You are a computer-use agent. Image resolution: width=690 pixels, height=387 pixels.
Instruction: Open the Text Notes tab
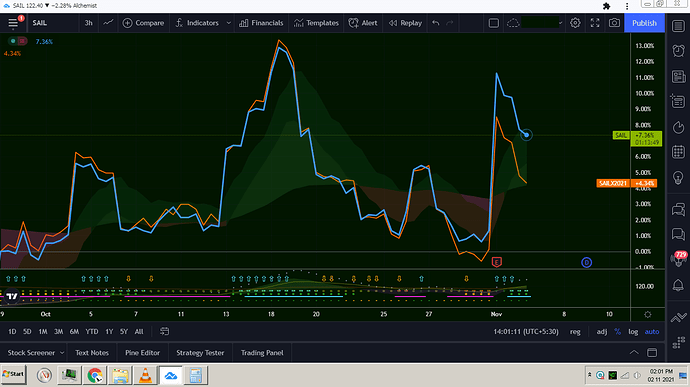(92, 353)
